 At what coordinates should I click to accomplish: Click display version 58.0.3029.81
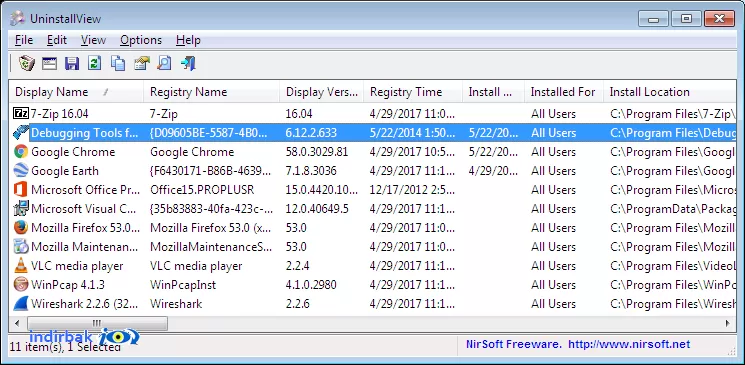(x=317, y=152)
